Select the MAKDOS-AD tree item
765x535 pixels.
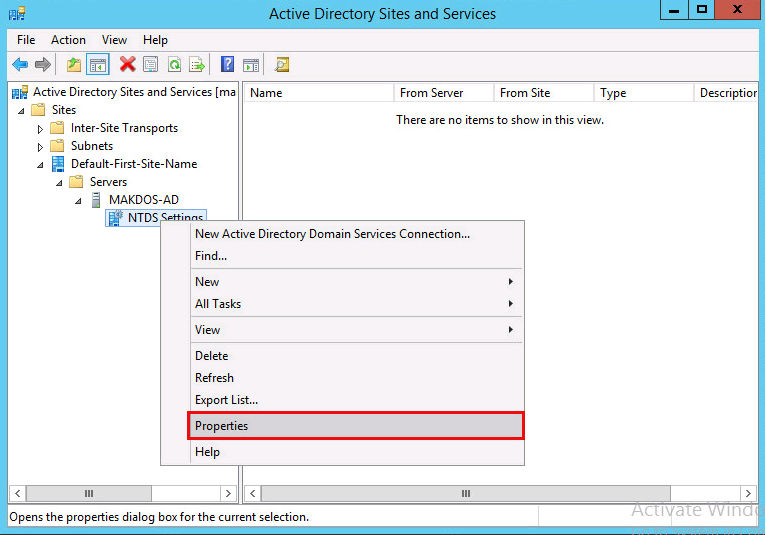tap(143, 200)
